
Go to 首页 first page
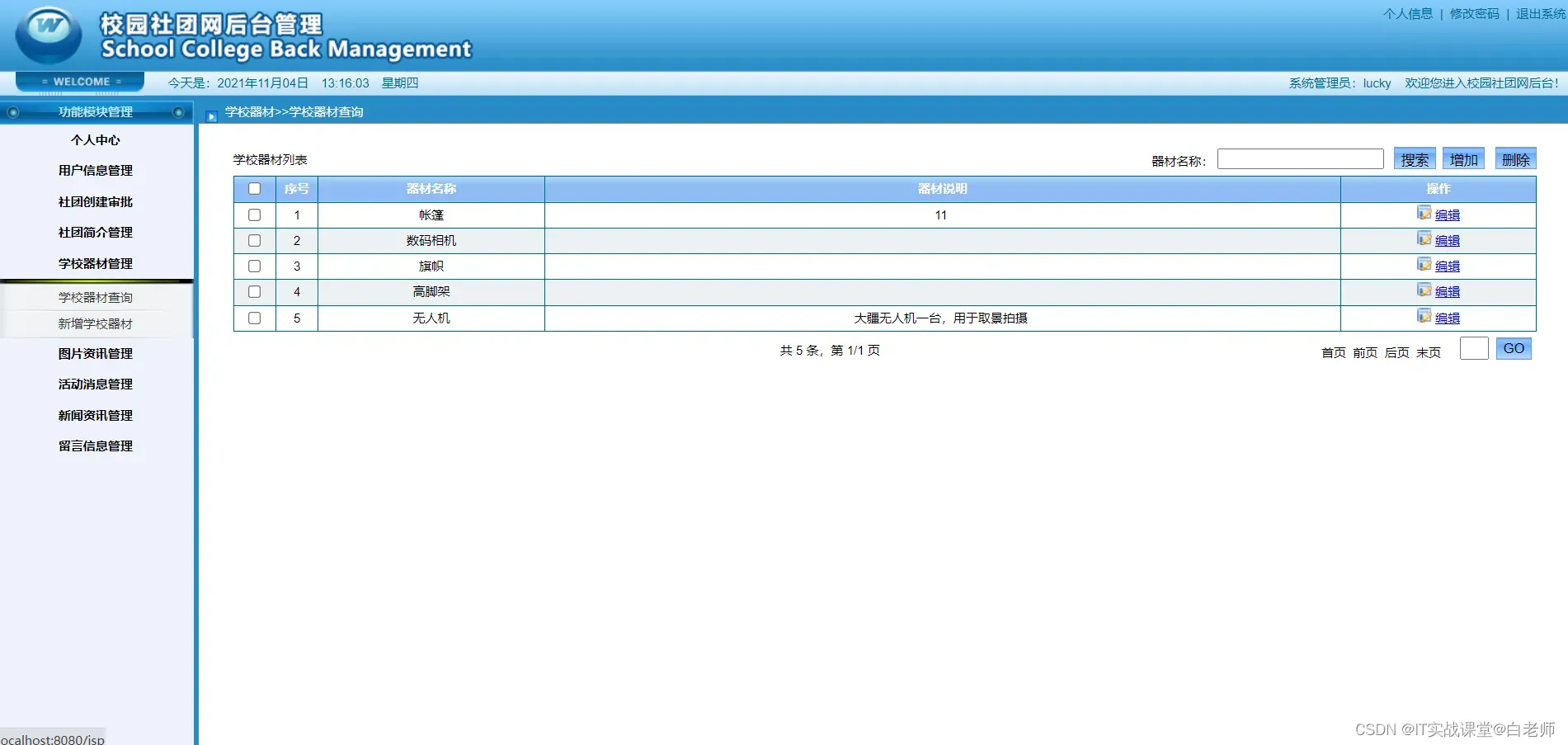[x=1334, y=352]
